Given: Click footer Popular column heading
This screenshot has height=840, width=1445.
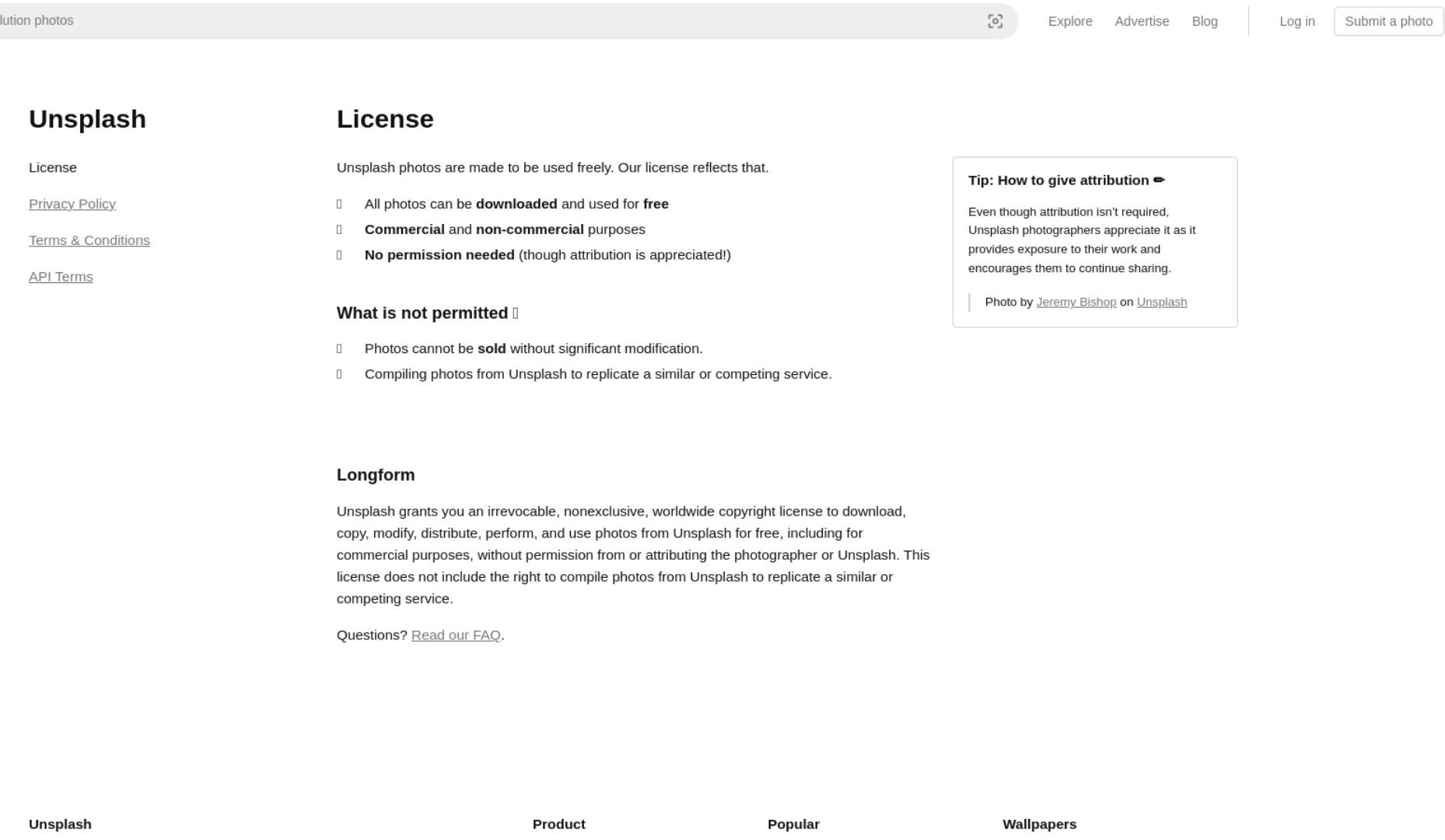Looking at the screenshot, I should tap(793, 824).
